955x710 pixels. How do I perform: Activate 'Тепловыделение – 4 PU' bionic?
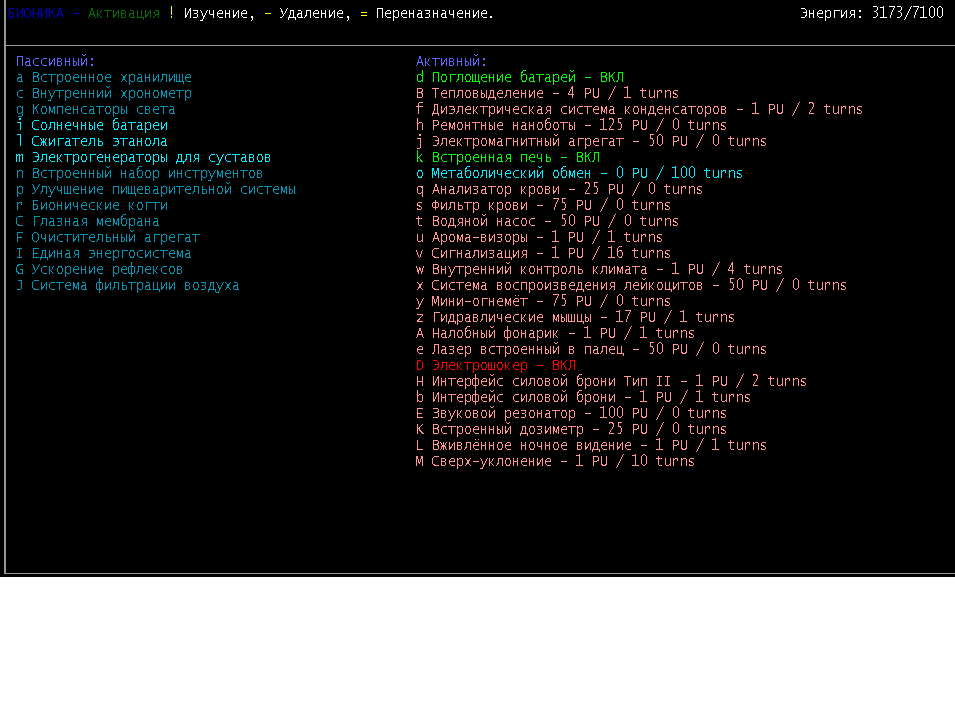point(547,93)
